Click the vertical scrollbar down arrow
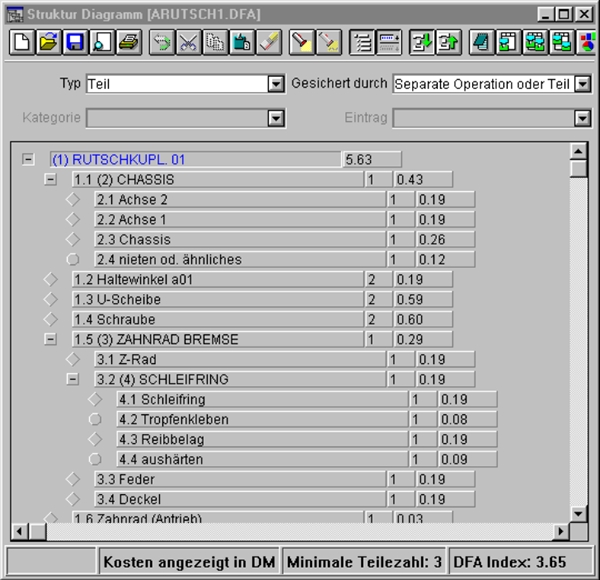 tap(577, 512)
